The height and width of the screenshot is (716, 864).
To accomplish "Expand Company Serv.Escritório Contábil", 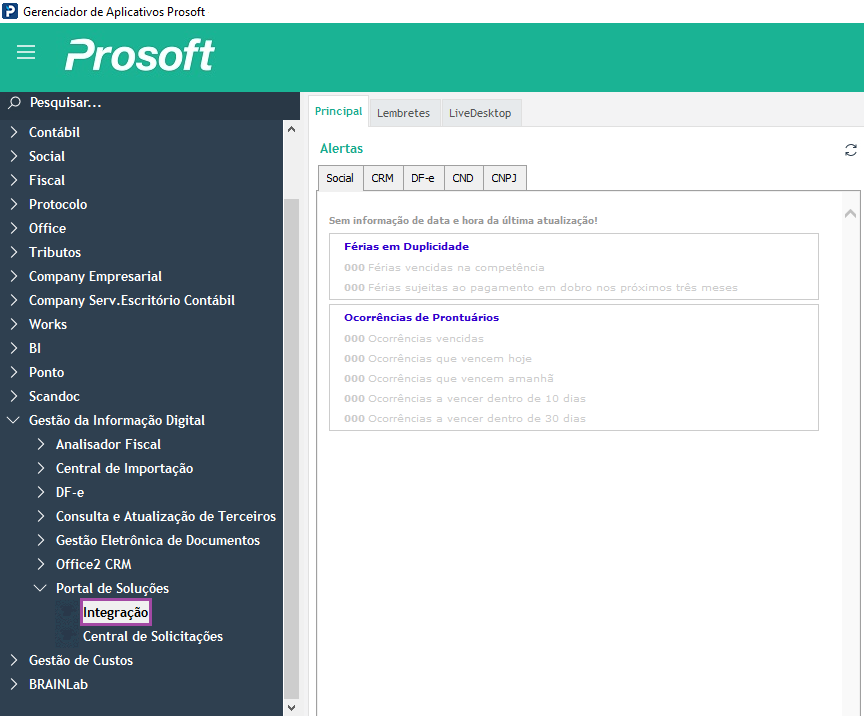I will pyautogui.click(x=14, y=300).
